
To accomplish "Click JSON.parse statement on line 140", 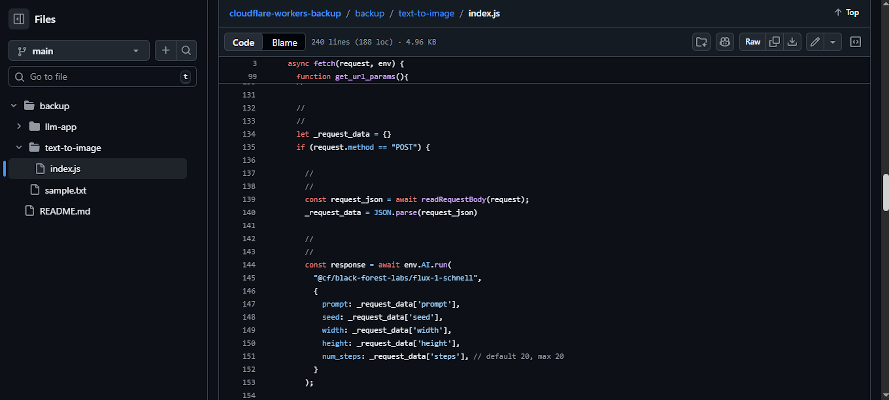I will click(x=391, y=212).
